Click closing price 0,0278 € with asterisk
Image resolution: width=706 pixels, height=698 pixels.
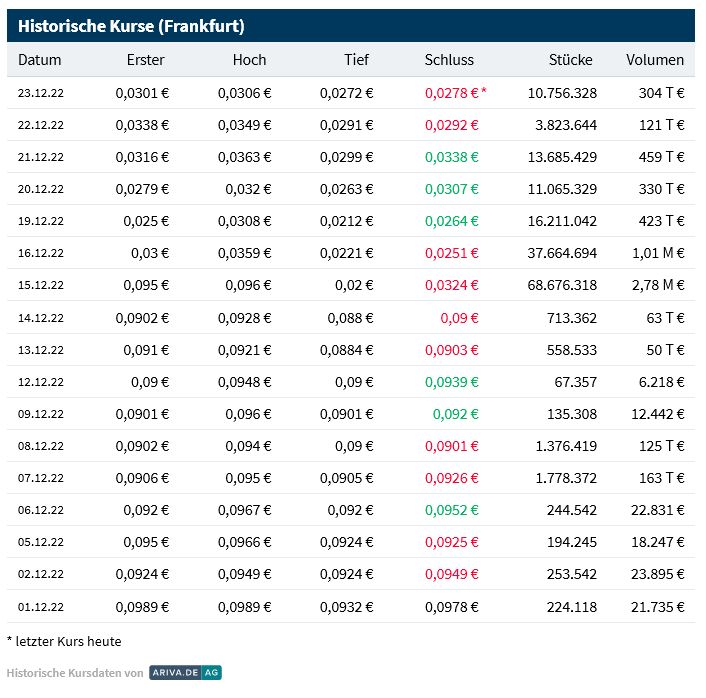tap(455, 93)
